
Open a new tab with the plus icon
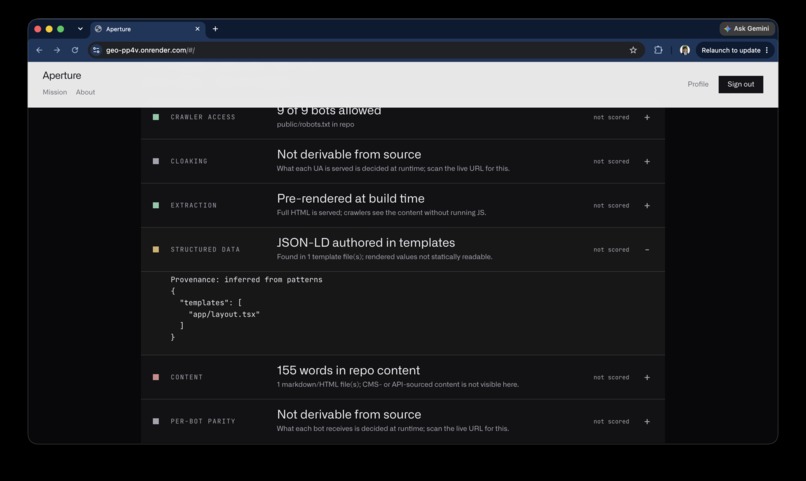pyautogui.click(x=215, y=29)
